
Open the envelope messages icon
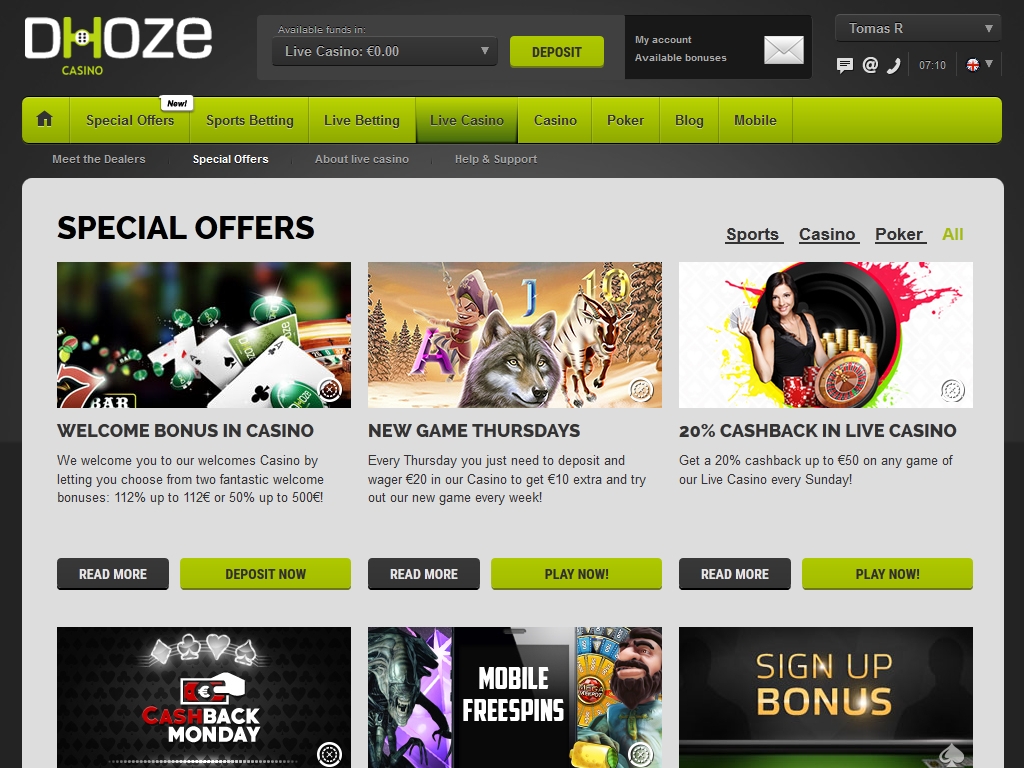click(784, 50)
